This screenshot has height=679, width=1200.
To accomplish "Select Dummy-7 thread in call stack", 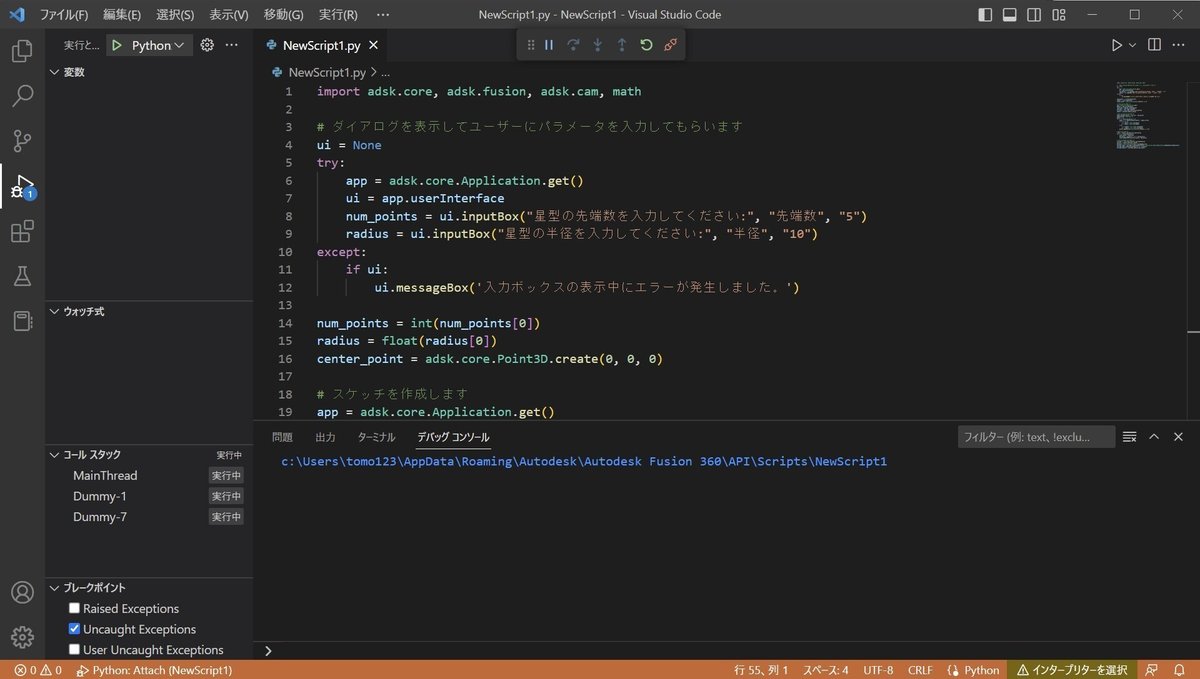I will pyautogui.click(x=100, y=517).
